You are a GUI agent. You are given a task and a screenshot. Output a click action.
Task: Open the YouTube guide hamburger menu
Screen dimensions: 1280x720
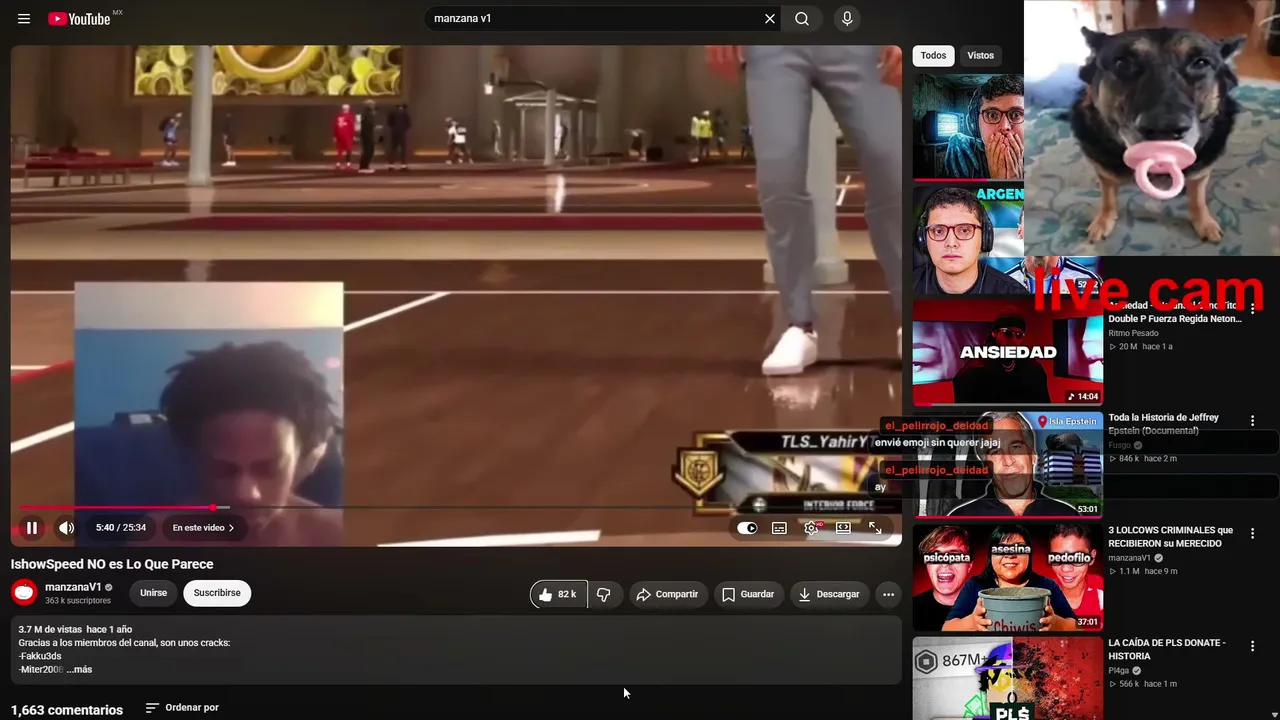24,19
